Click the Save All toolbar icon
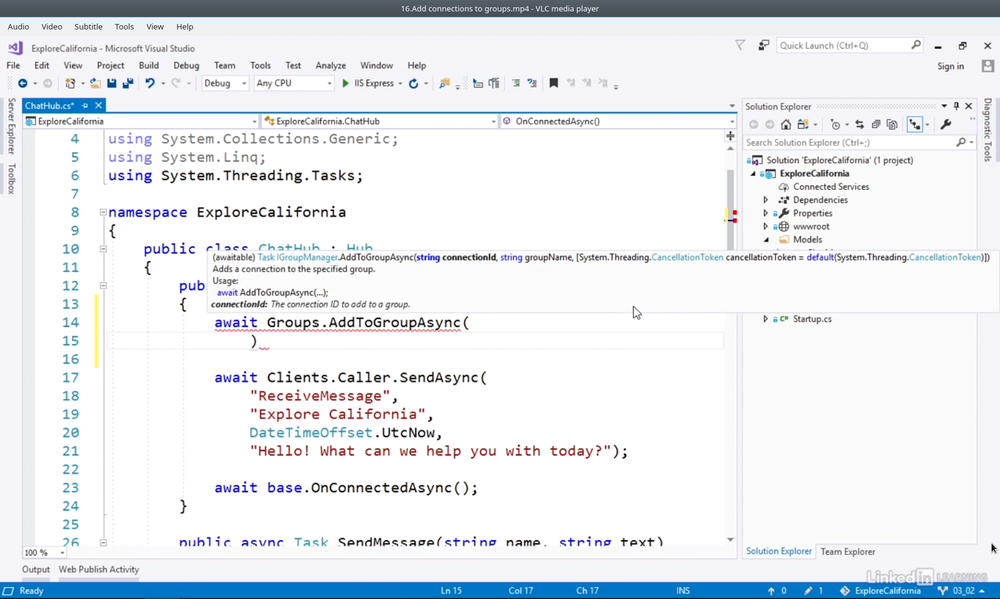 coord(128,84)
